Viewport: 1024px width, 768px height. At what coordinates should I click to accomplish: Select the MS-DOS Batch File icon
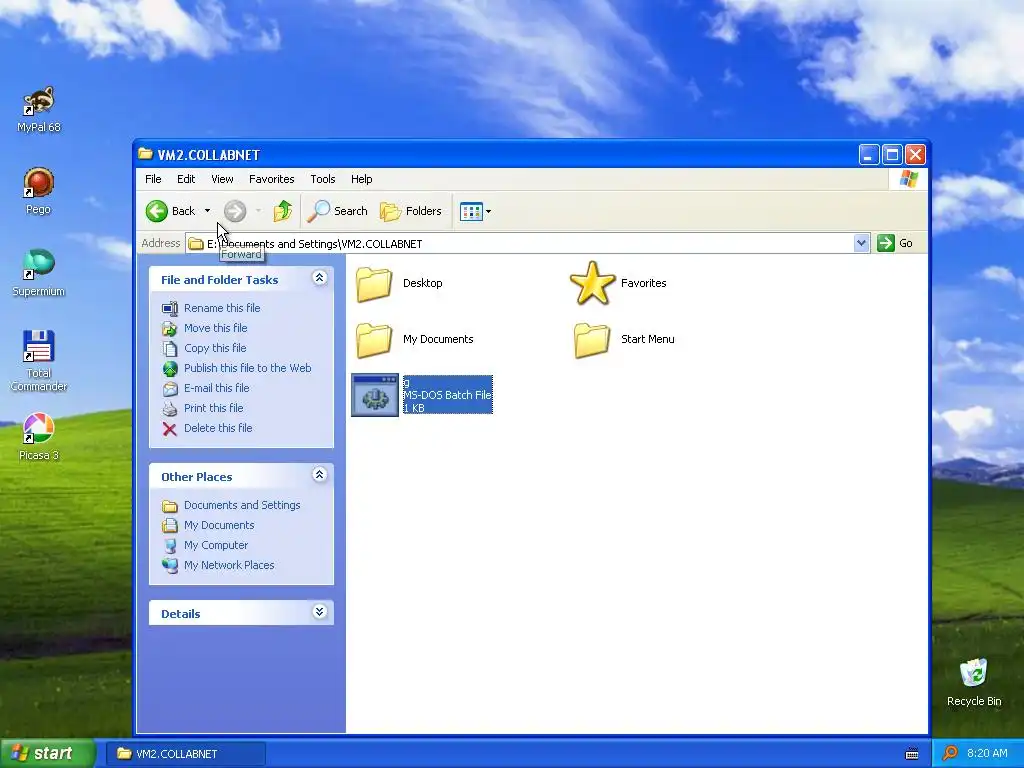[375, 394]
